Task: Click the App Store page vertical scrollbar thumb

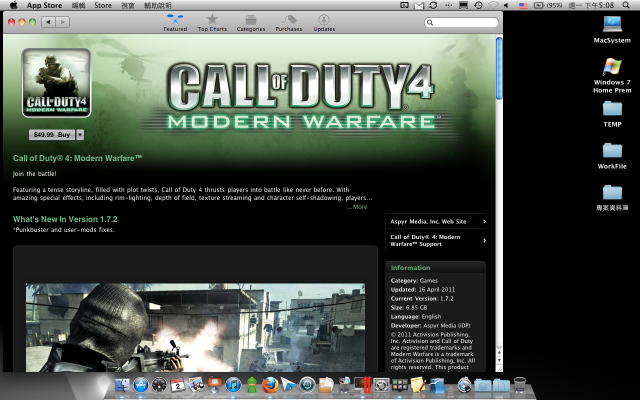Action: (x=499, y=68)
